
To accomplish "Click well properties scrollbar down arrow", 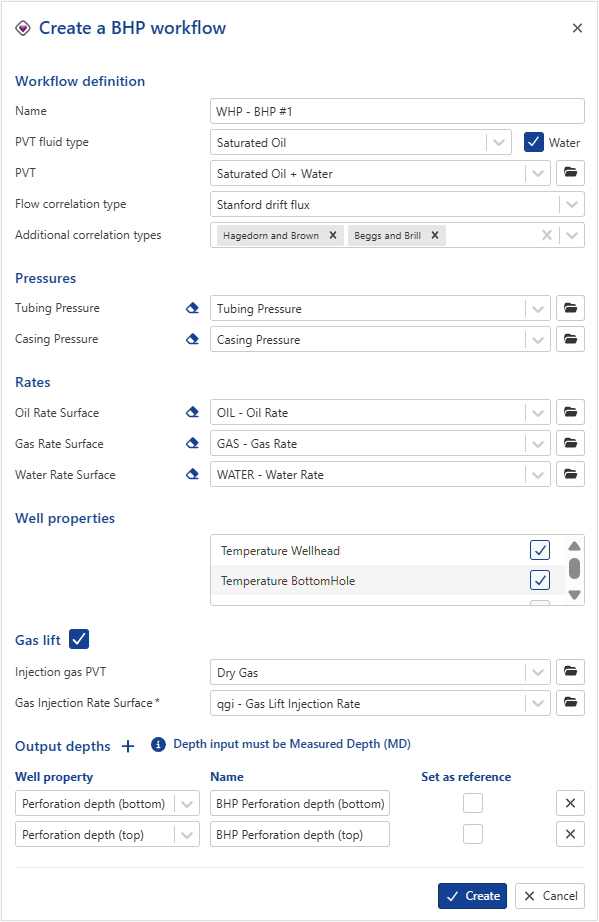I will click(x=575, y=594).
